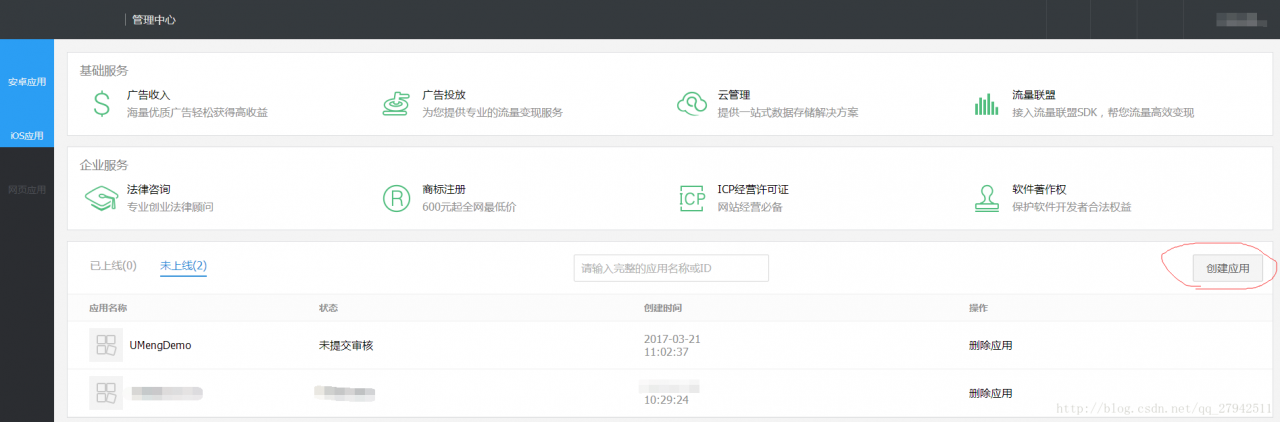Click the 软件著作权 stamp icon
1280x422 pixels.
tap(988, 198)
